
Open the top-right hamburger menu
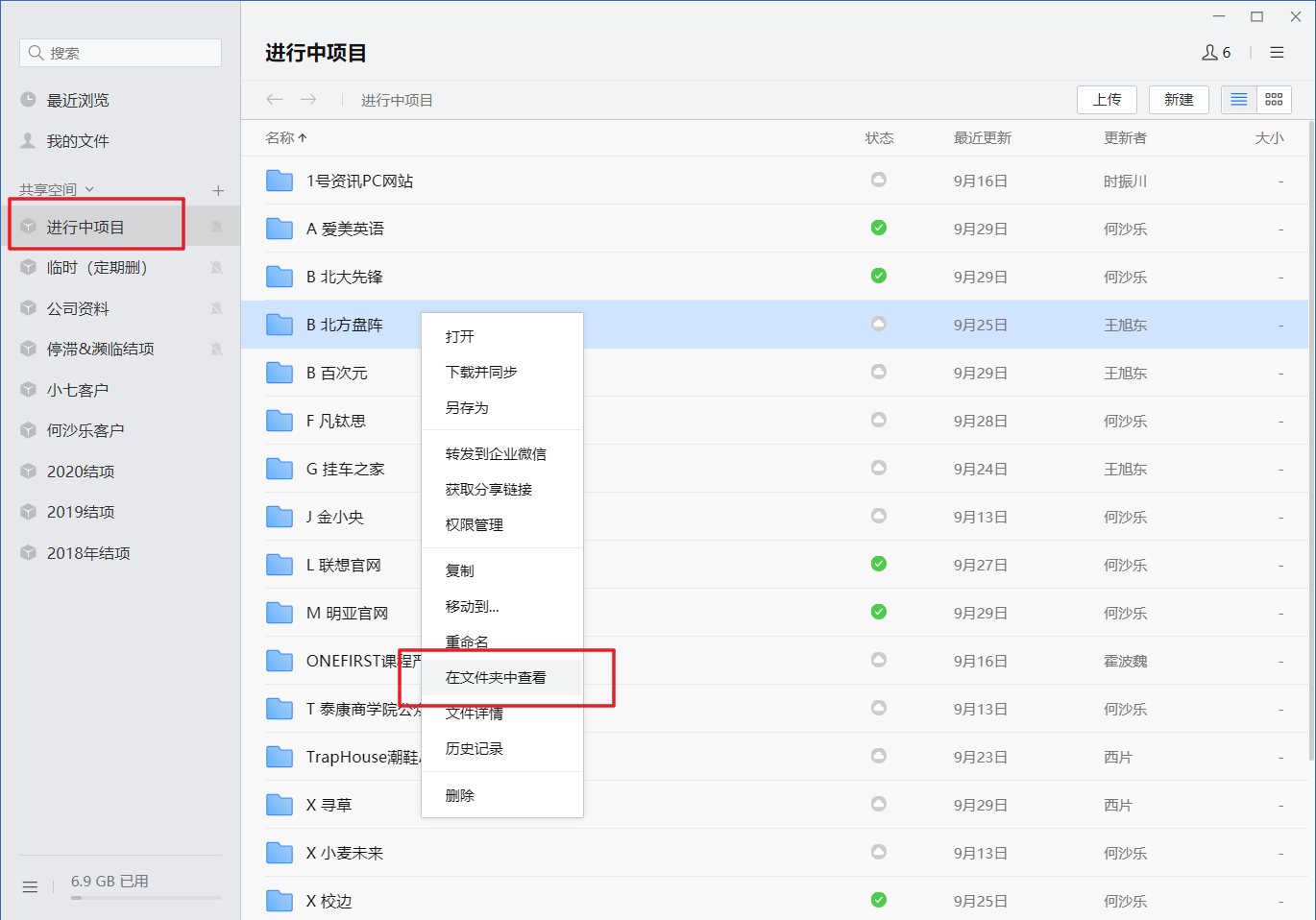pyautogui.click(x=1277, y=53)
